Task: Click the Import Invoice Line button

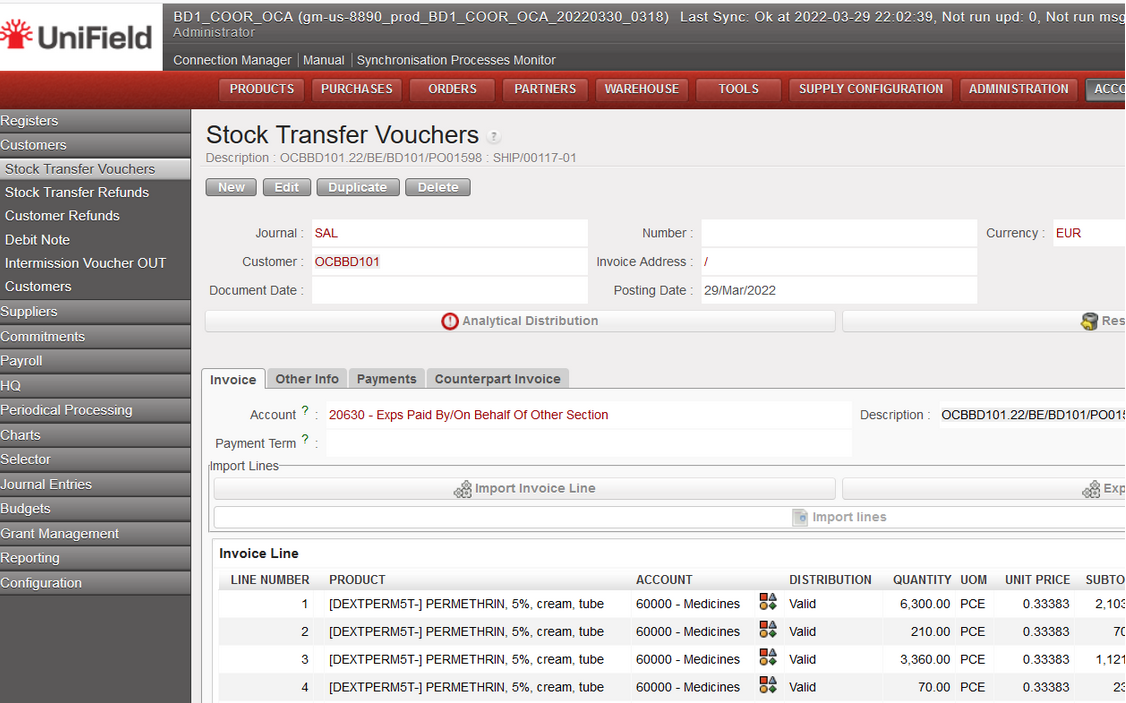Action: tap(524, 489)
